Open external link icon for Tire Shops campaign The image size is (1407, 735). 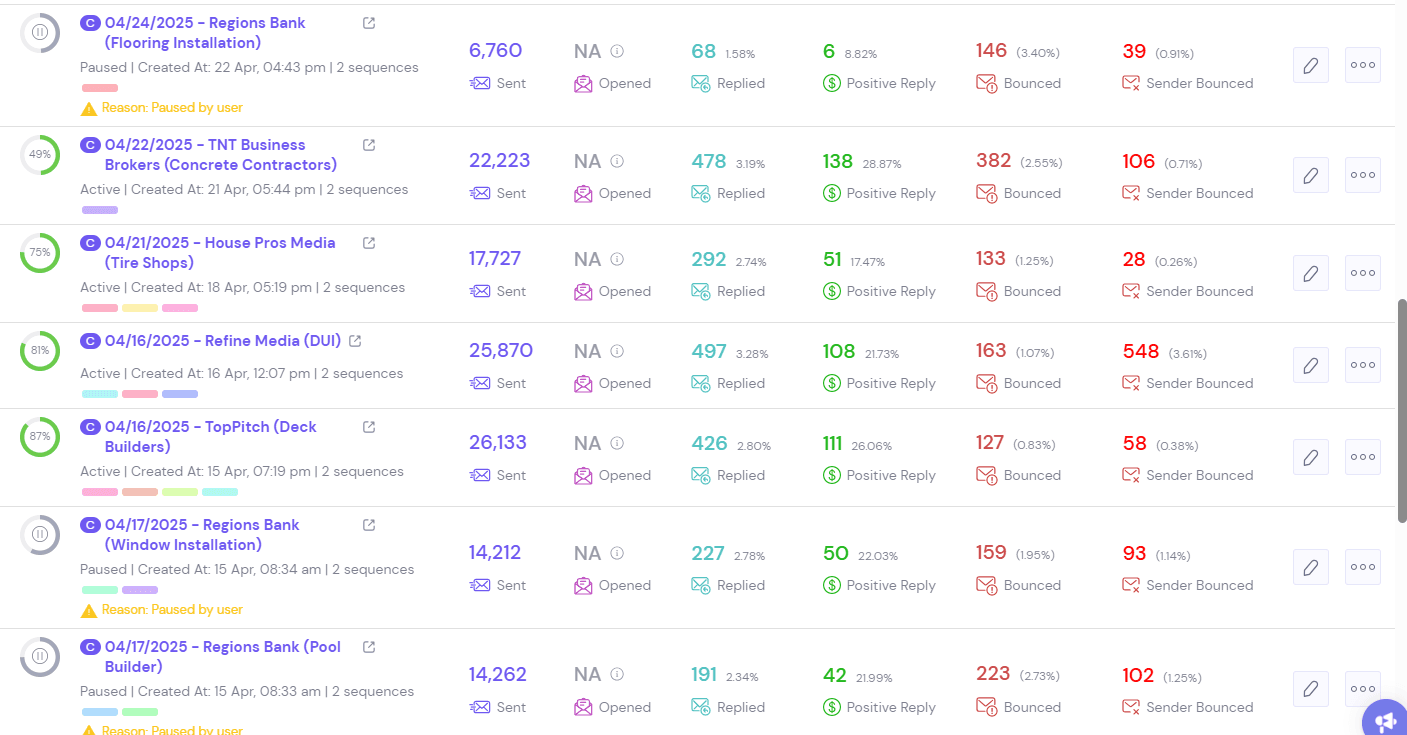coord(369,243)
